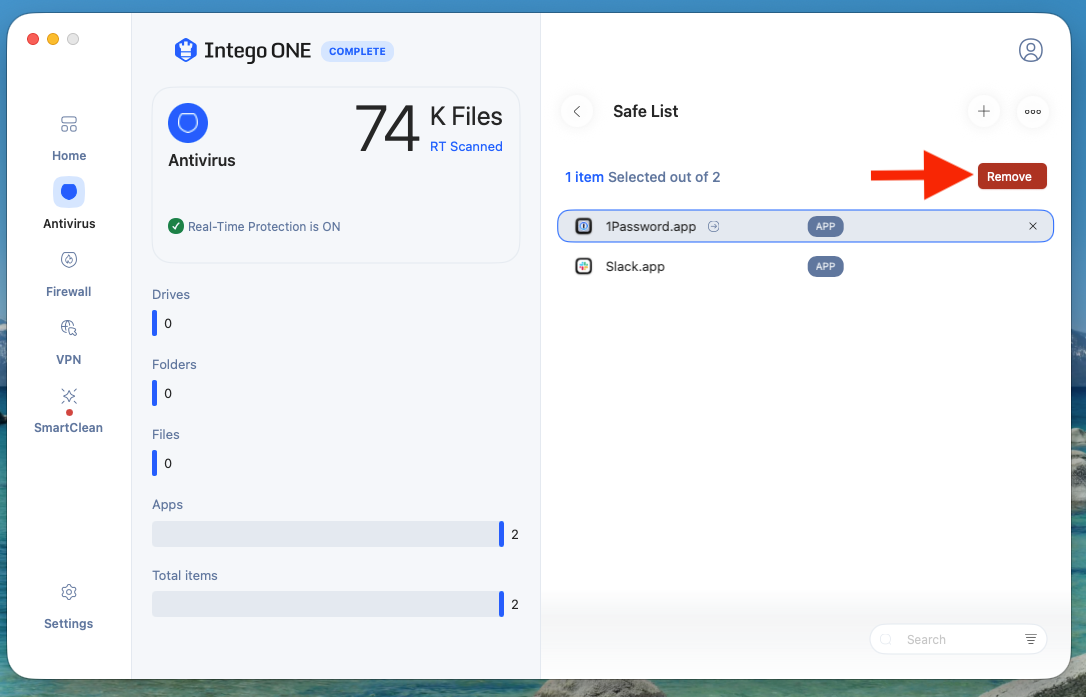Click 'Real-Time Protection is ON' status text
This screenshot has width=1086, height=697.
tap(264, 227)
